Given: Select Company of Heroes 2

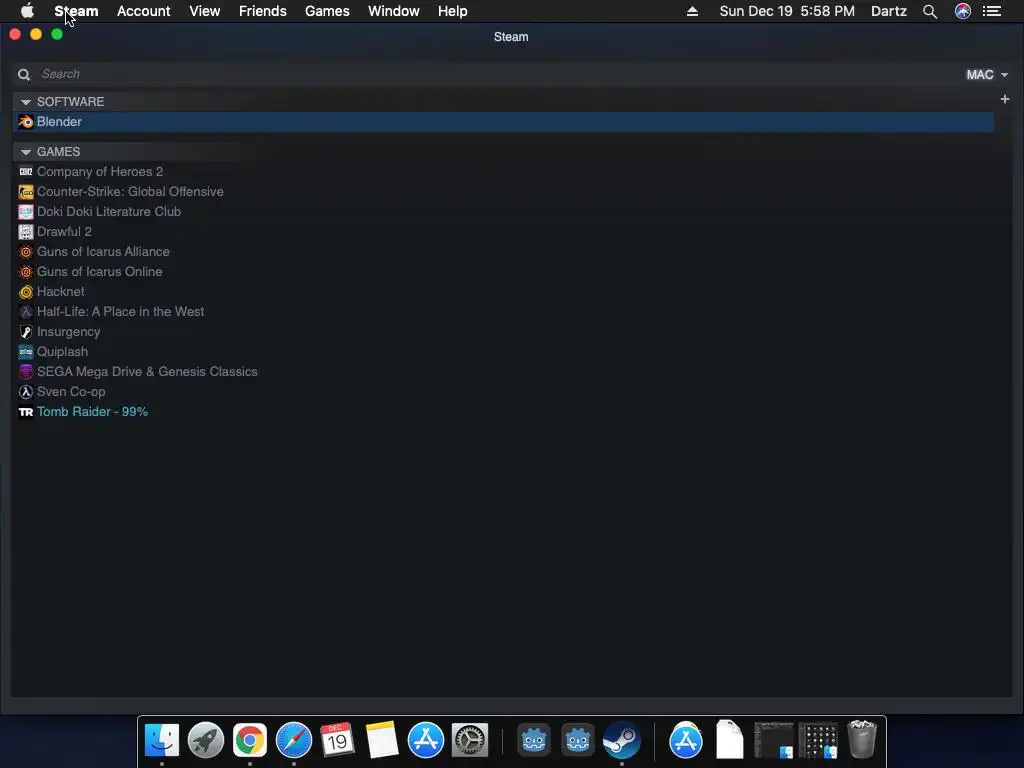Looking at the screenshot, I should [100, 172].
